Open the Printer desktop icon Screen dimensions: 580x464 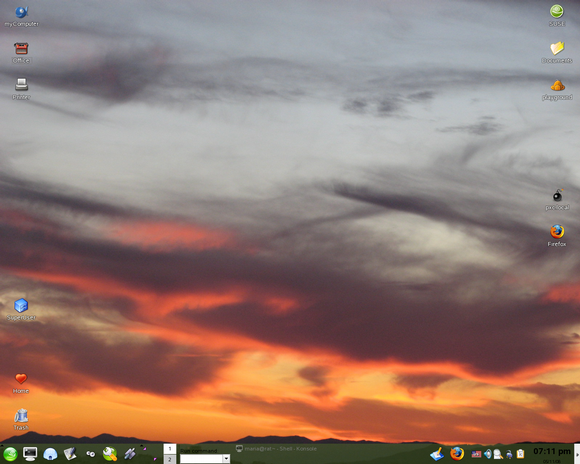(21, 89)
